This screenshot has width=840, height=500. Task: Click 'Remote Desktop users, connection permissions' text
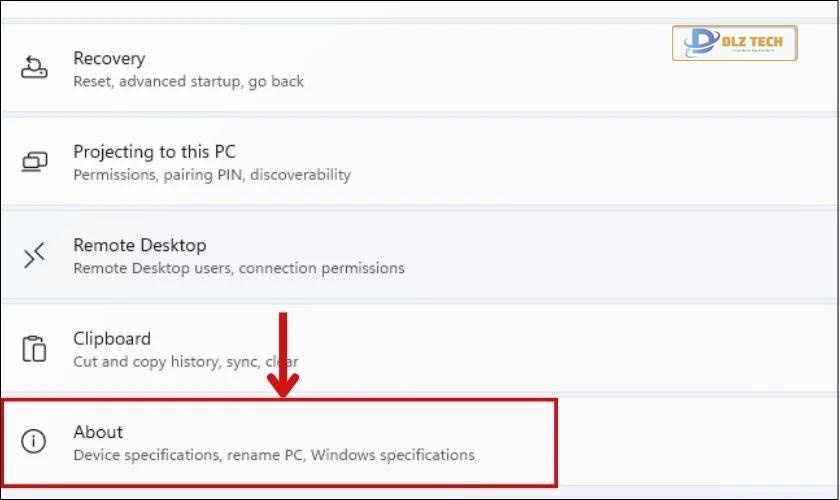pyautogui.click(x=238, y=268)
